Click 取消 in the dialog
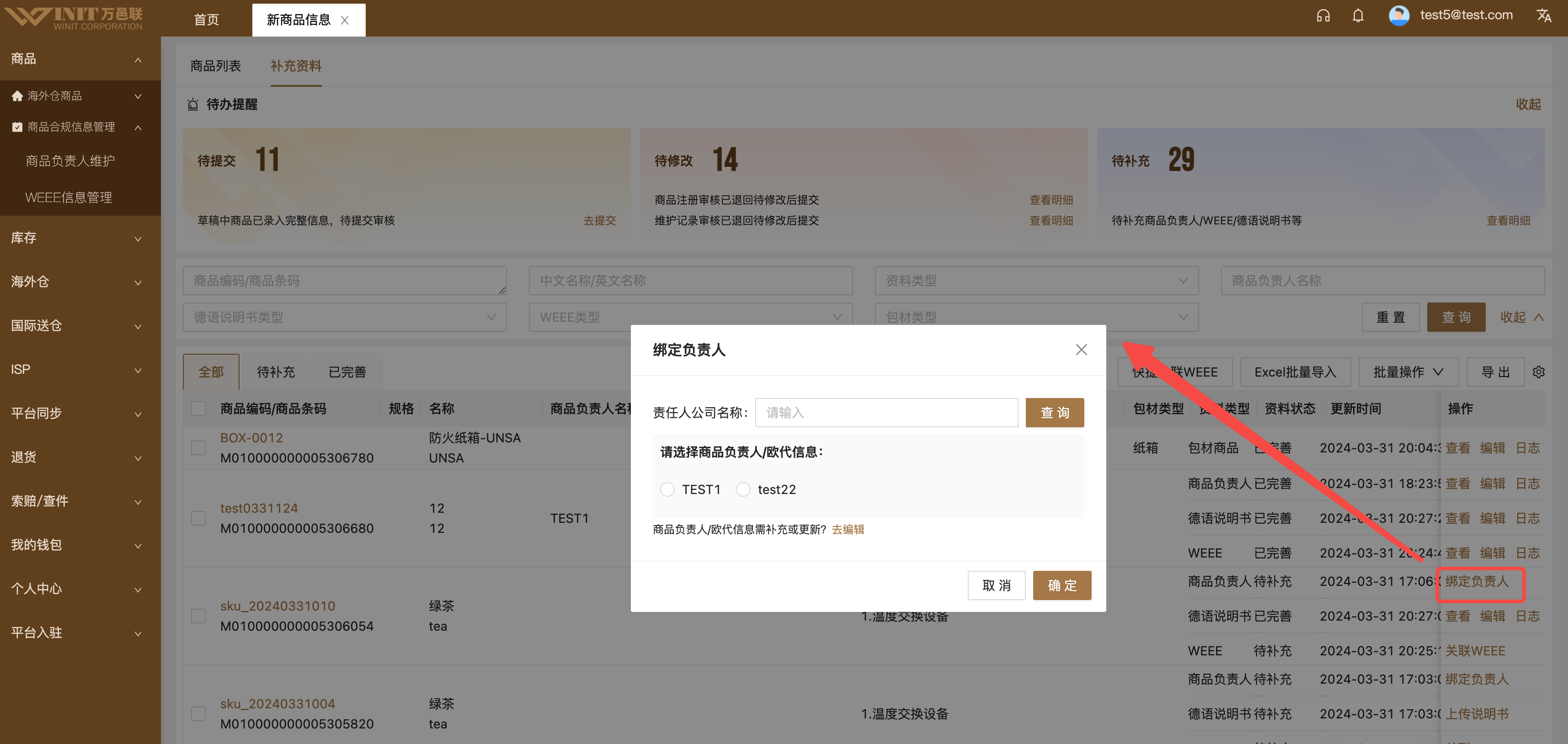Image resolution: width=1568 pixels, height=744 pixels. [997, 585]
